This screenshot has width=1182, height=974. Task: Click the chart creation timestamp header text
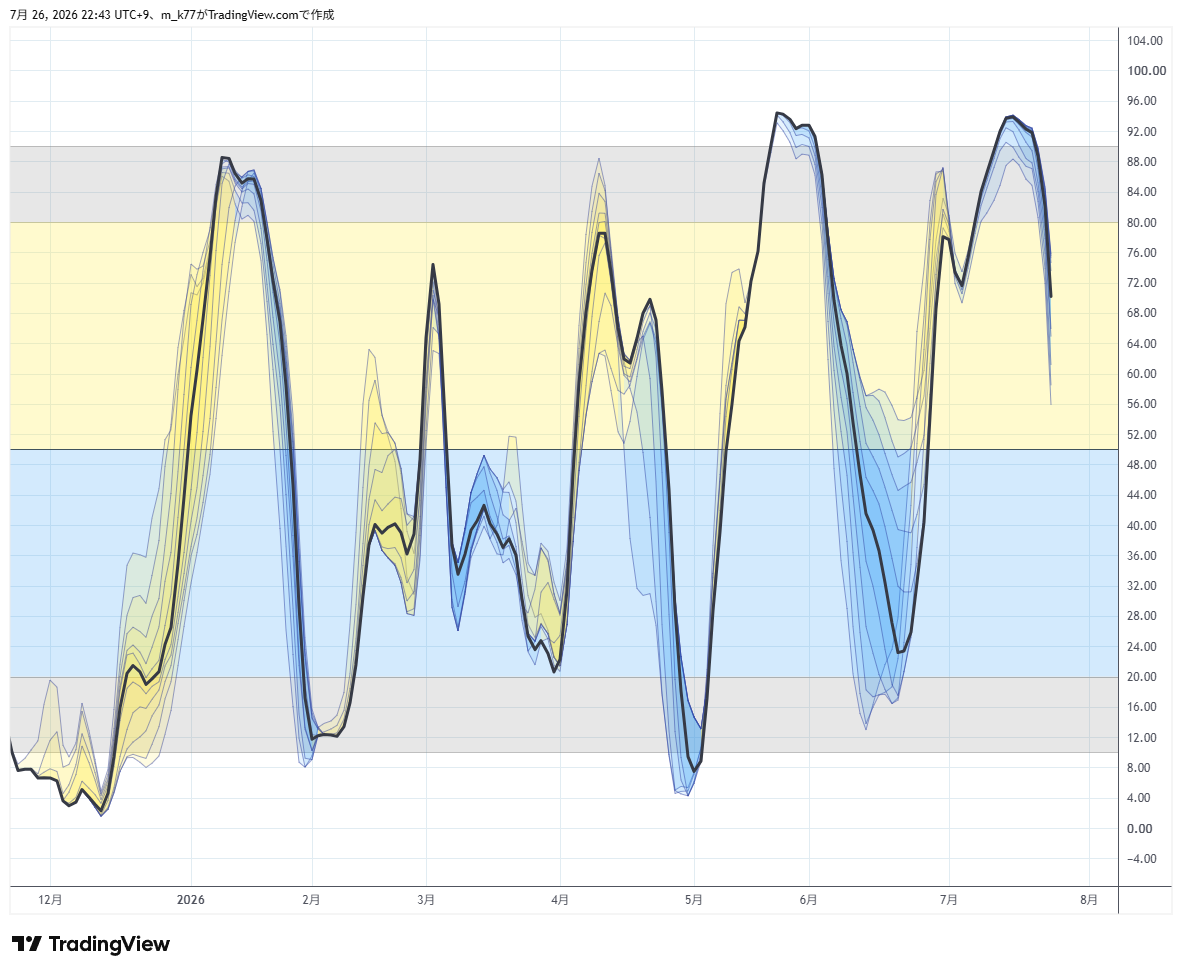[172, 14]
